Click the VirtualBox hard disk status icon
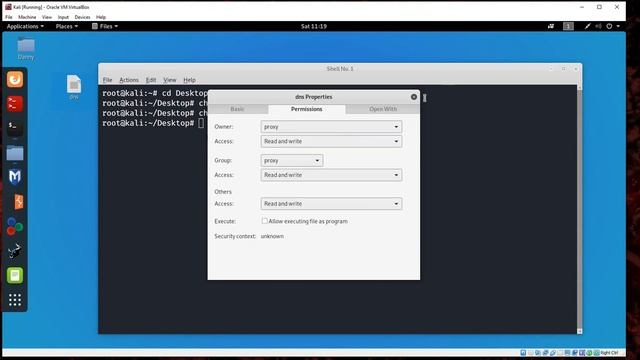The height and width of the screenshot is (360, 640). pyautogui.click(x=523, y=352)
